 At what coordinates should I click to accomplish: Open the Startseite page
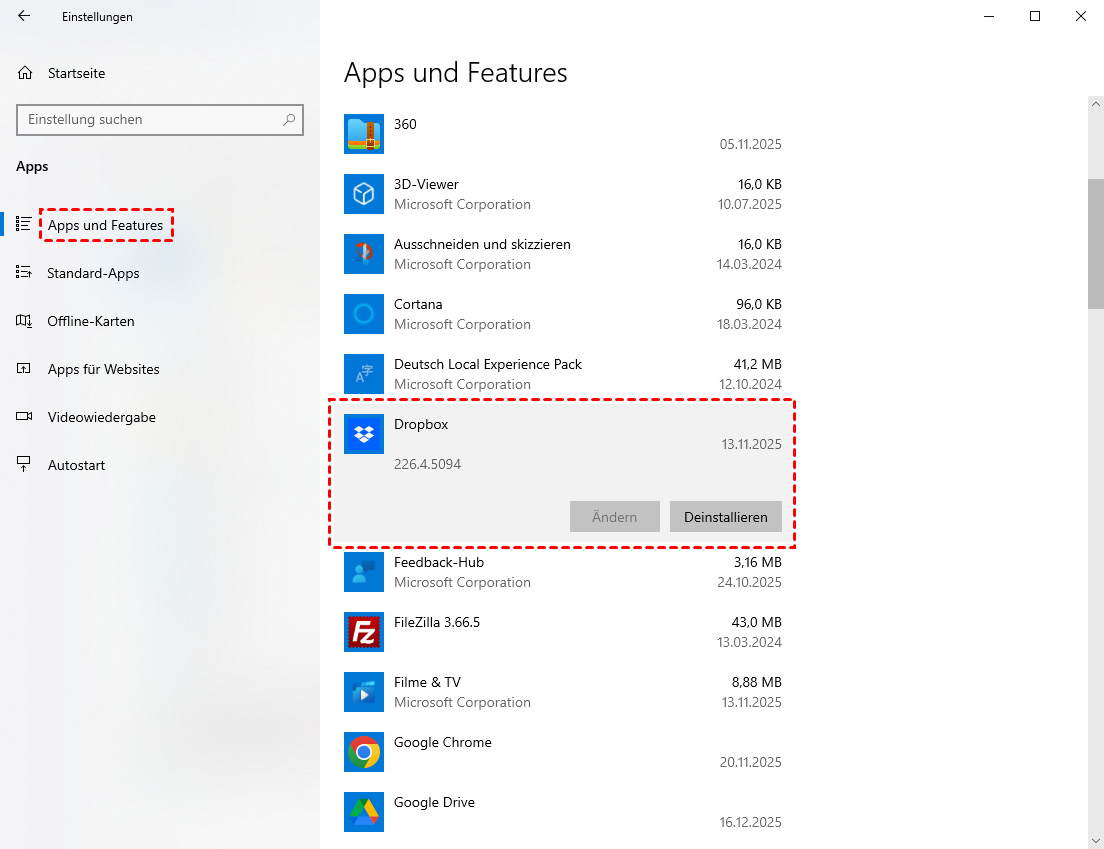(x=76, y=73)
